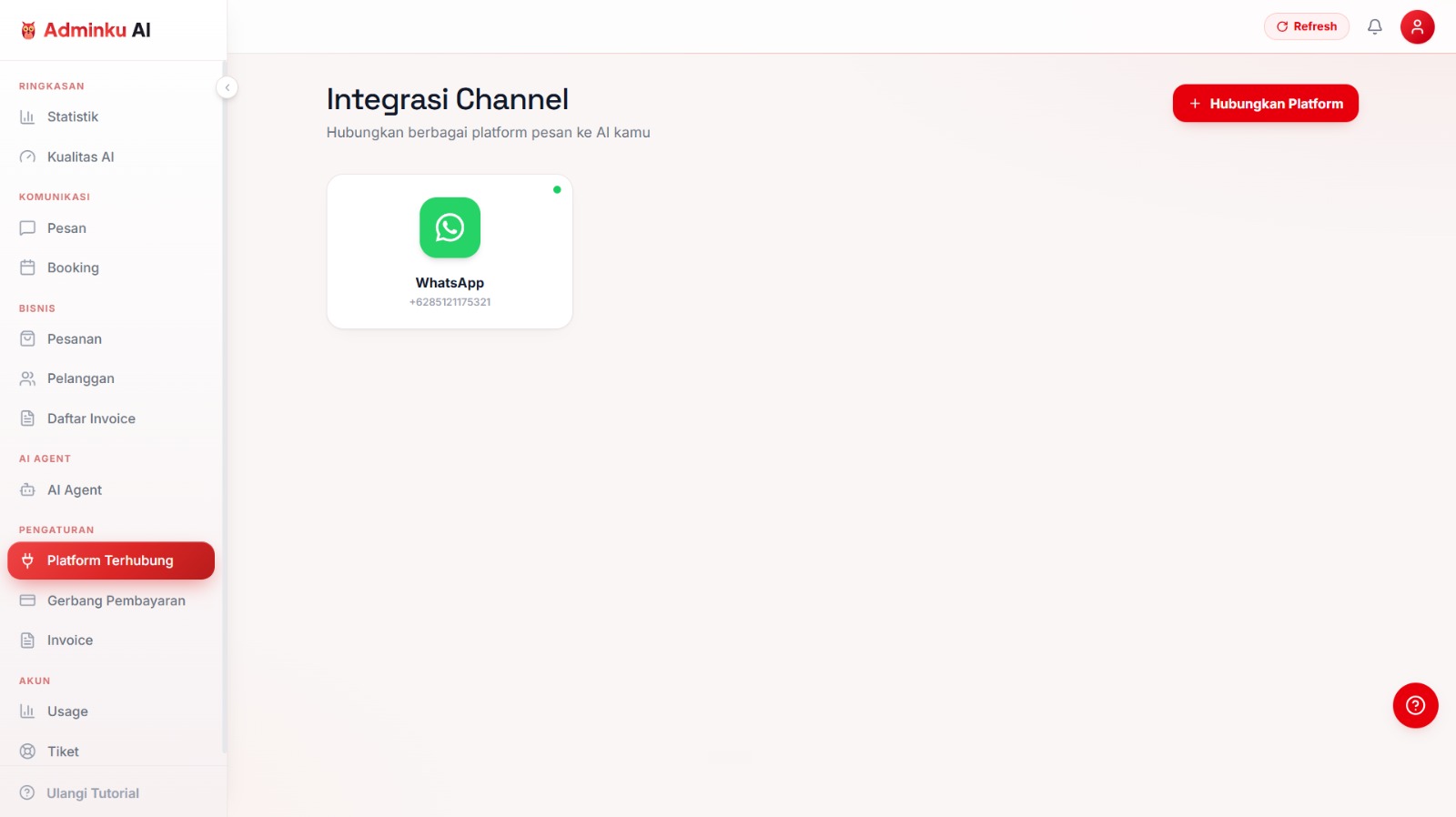Open the user profile avatar

point(1417,26)
